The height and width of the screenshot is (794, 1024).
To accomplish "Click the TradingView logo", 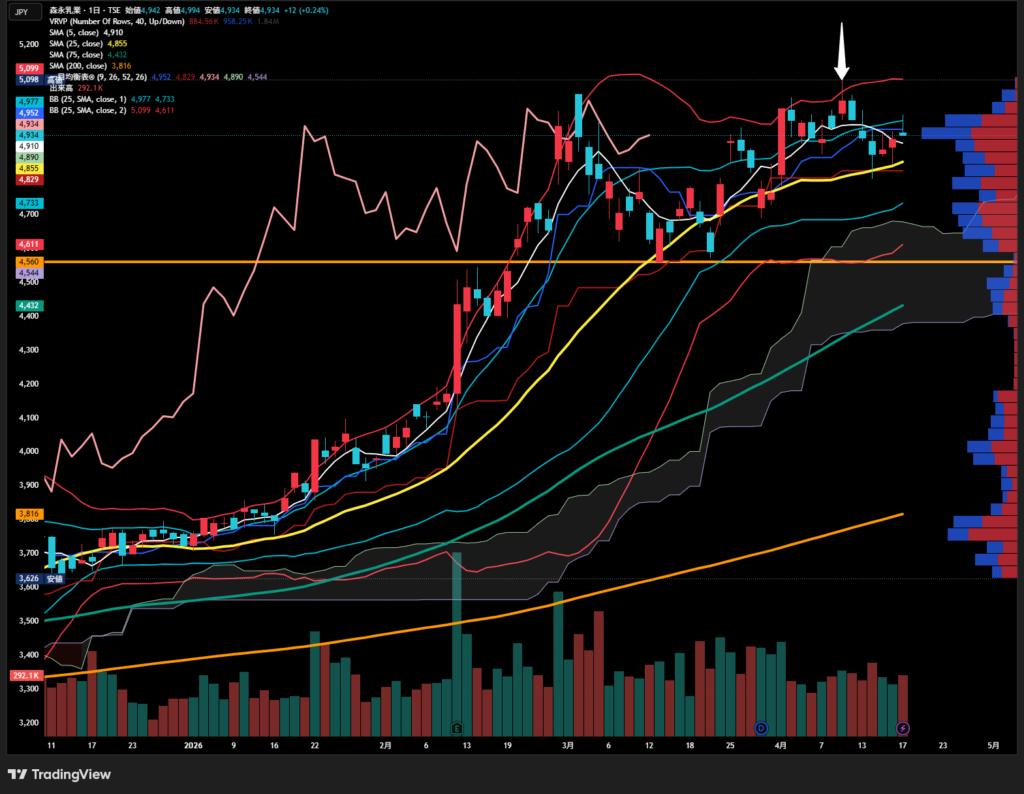I will (x=59, y=774).
